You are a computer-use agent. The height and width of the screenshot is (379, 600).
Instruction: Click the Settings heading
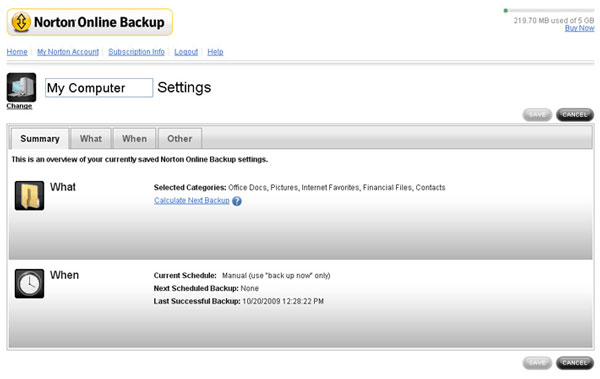coord(184,87)
